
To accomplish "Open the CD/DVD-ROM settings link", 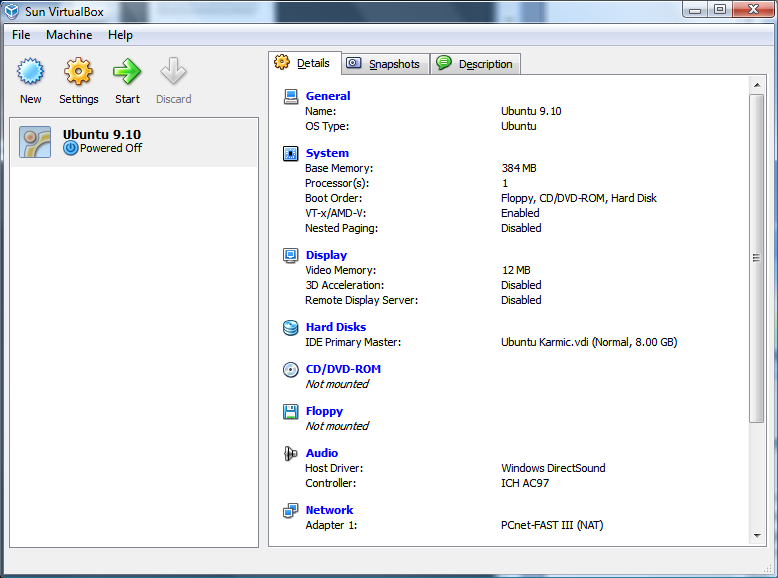I will tap(343, 369).
